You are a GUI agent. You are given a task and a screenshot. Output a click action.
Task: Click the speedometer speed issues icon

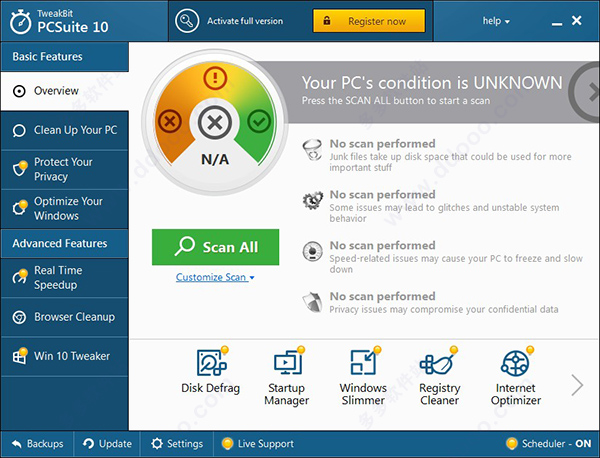pos(312,251)
